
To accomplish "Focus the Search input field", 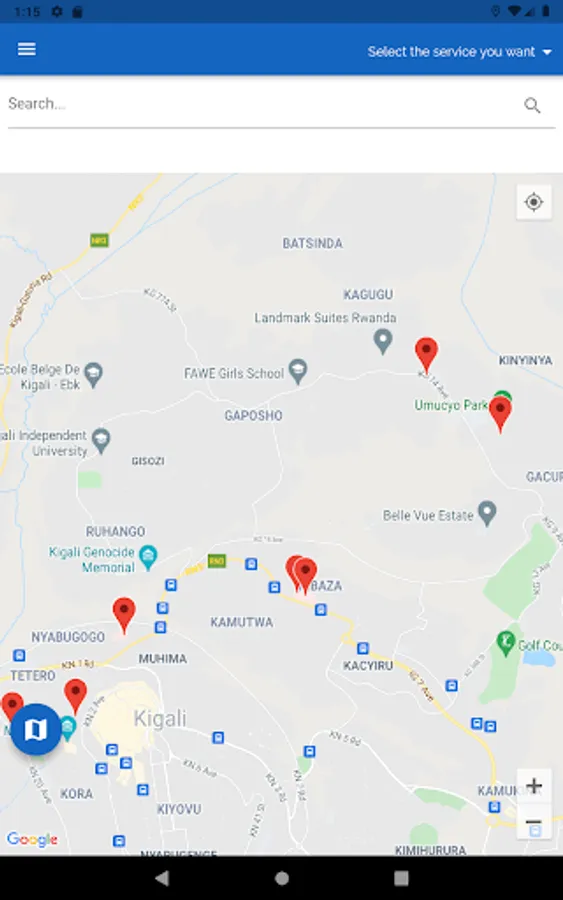I will (x=261, y=104).
